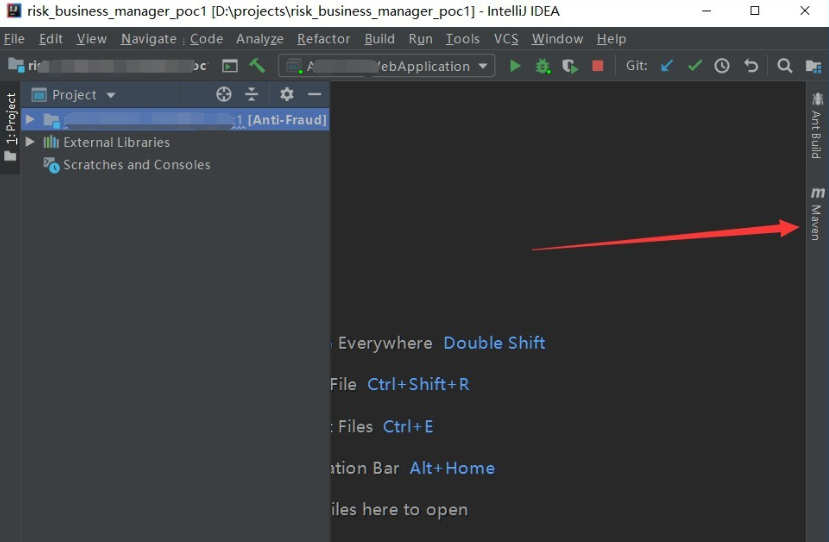Open the Run menu

pyautogui.click(x=420, y=39)
